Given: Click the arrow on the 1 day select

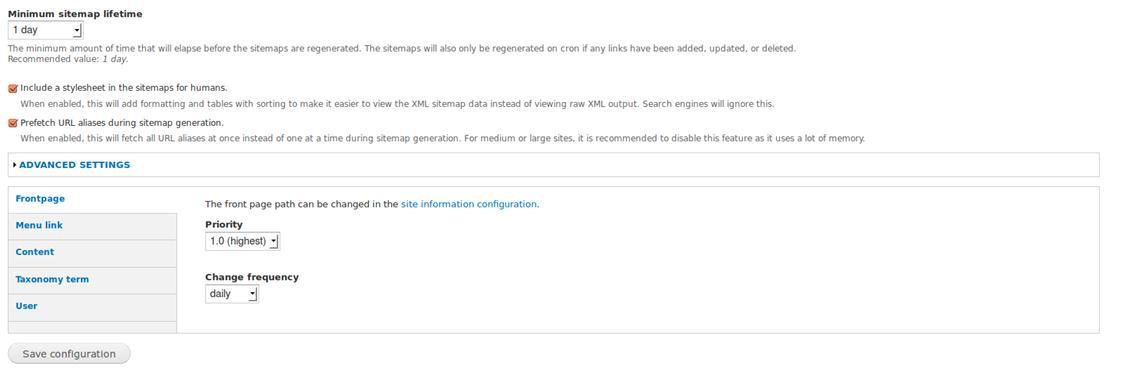Looking at the screenshot, I should (x=77, y=31).
